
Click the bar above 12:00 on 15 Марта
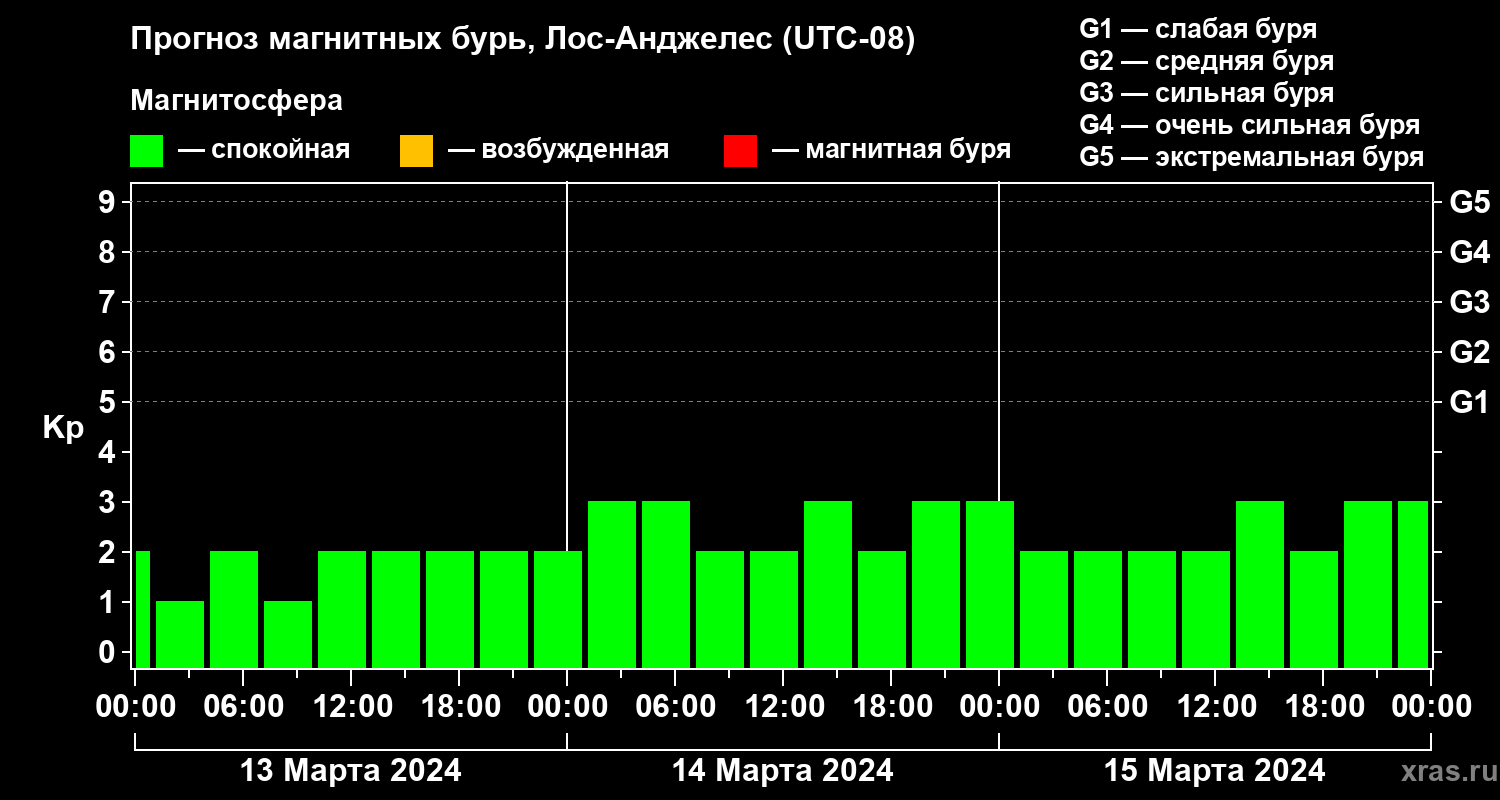(x=1206, y=609)
